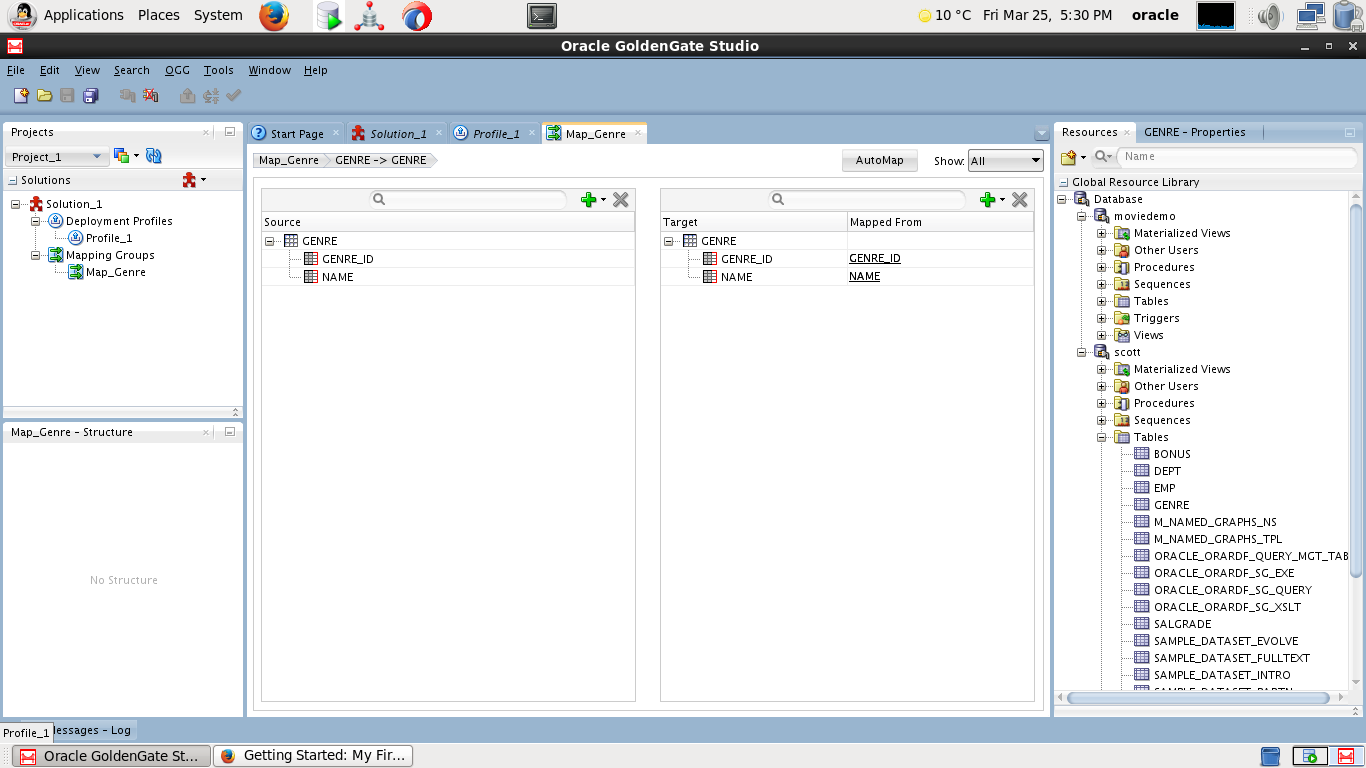Screen dimensions: 1366x768
Task: Click the red-blue circular launcher in top panel
Action: coord(417,15)
